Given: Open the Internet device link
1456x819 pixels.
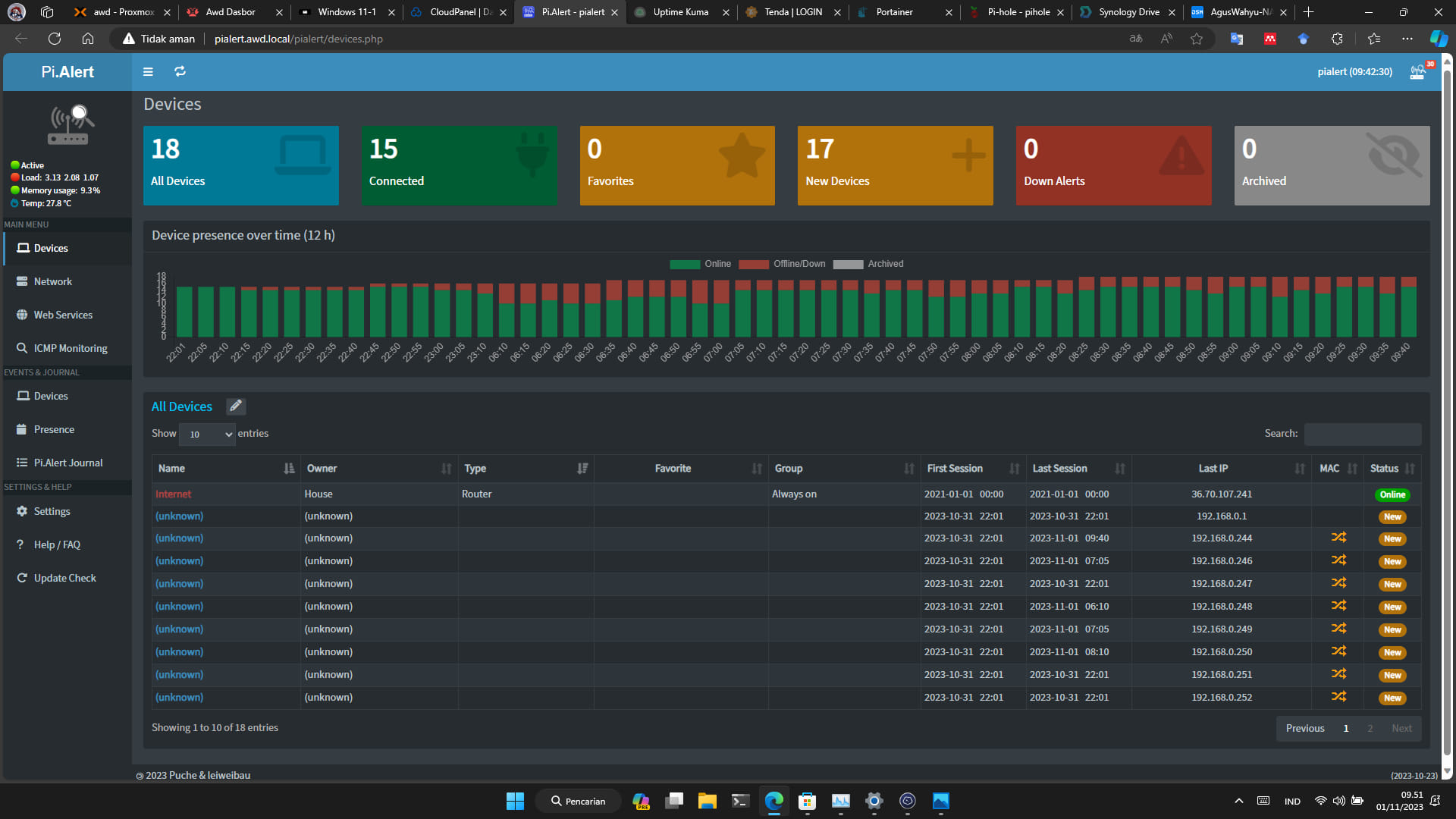Looking at the screenshot, I should pos(173,494).
